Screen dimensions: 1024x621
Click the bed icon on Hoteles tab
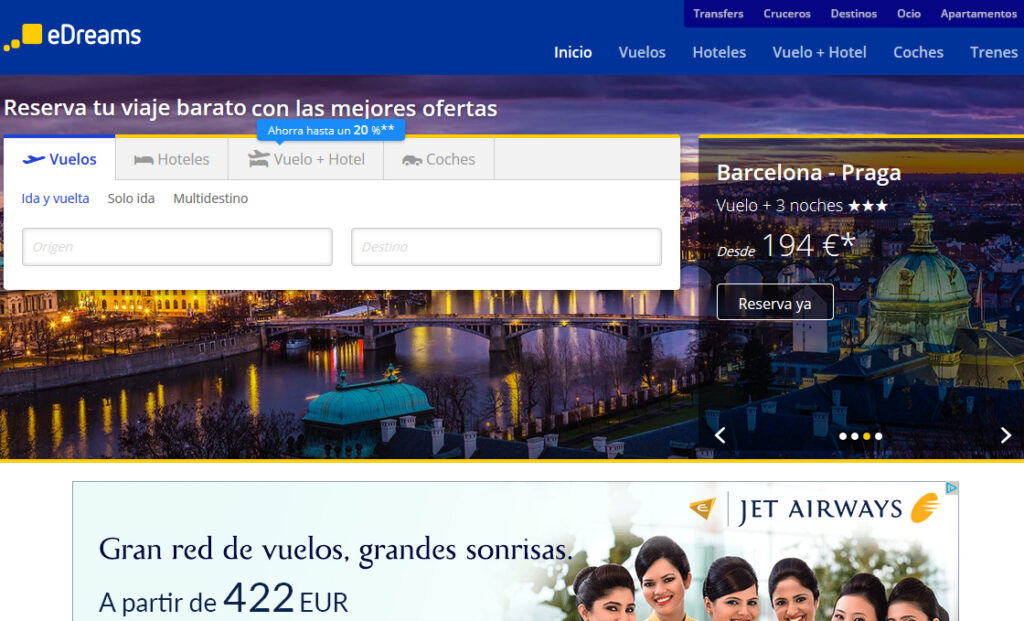(x=143, y=160)
